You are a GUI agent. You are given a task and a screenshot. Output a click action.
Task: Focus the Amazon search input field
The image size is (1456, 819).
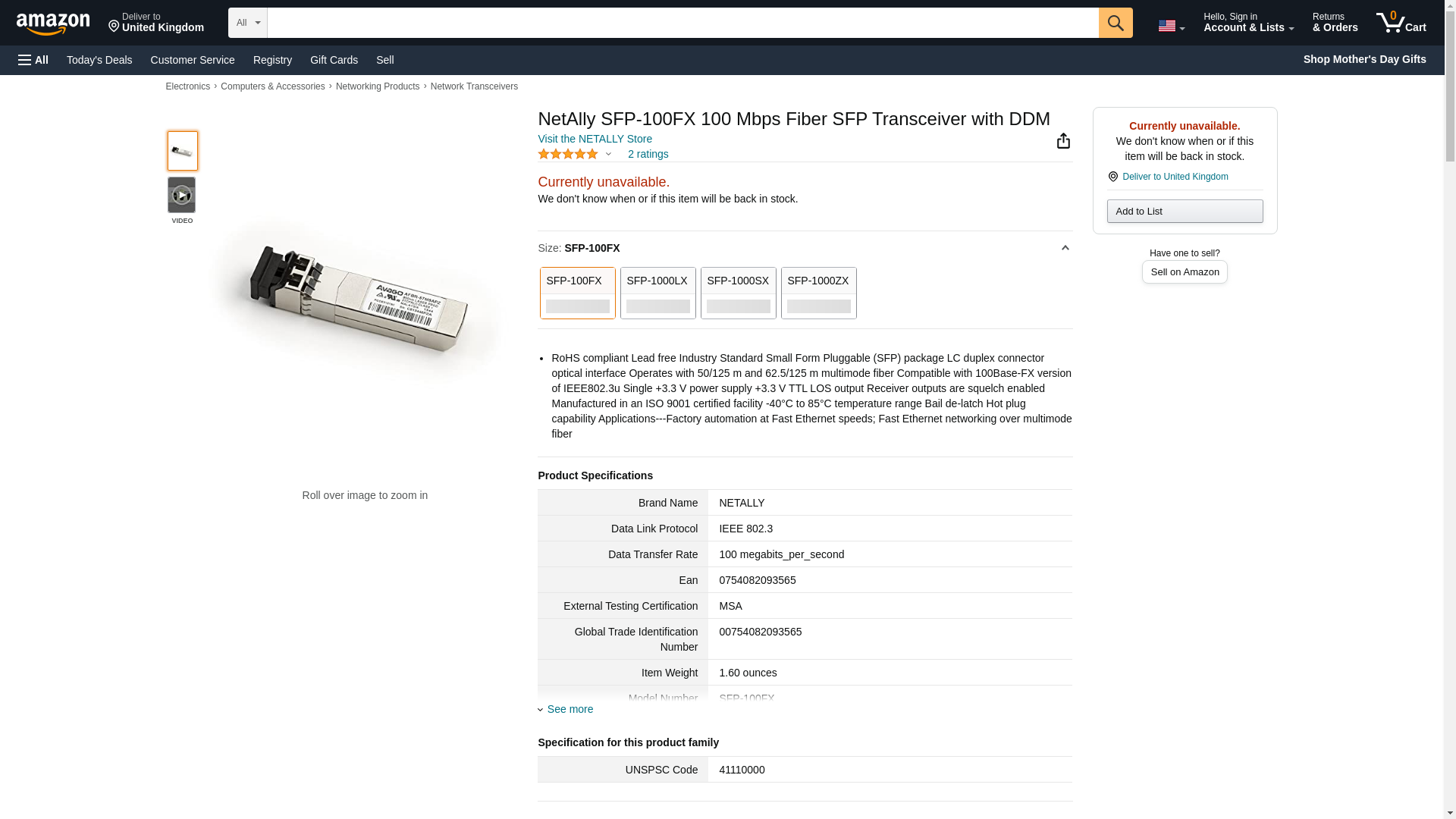(x=682, y=23)
